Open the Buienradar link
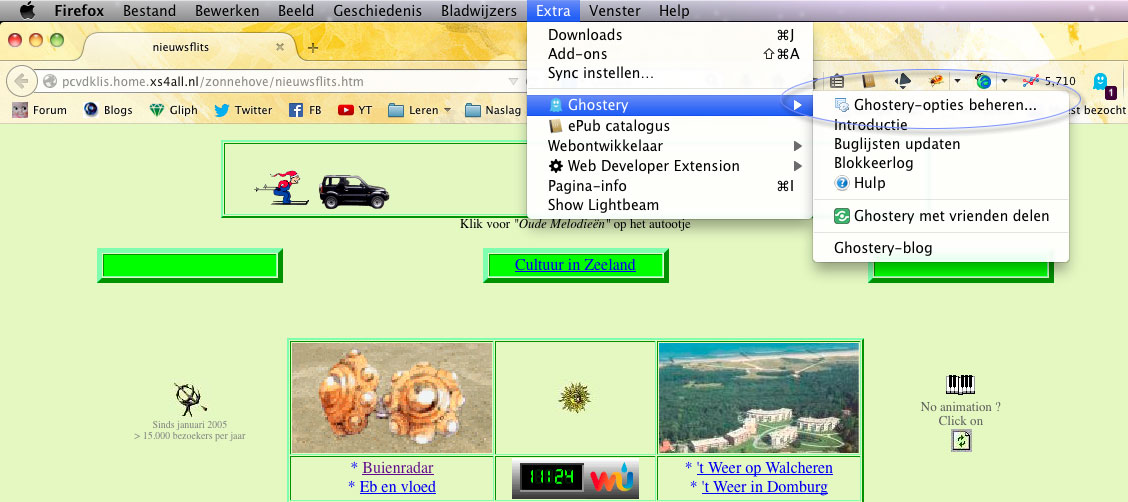The width and height of the screenshot is (1128, 502). point(398,468)
